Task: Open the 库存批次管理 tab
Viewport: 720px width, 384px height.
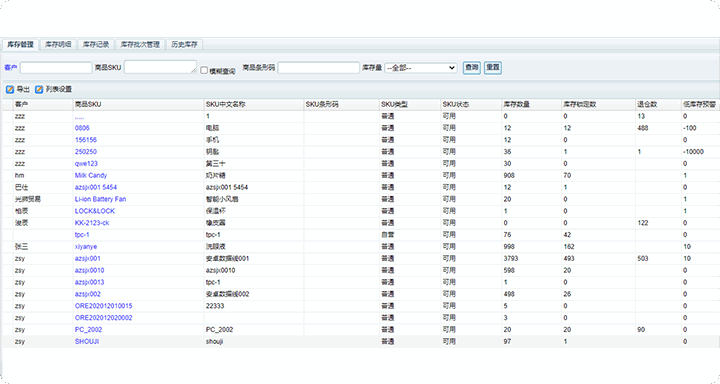Action: pyautogui.click(x=140, y=45)
